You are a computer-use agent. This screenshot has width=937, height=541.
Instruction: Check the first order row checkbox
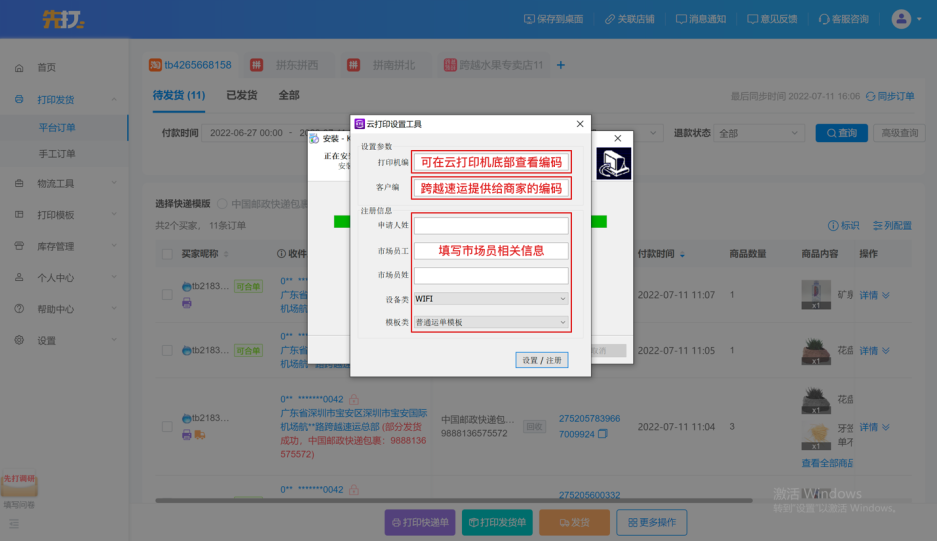pyautogui.click(x=167, y=295)
